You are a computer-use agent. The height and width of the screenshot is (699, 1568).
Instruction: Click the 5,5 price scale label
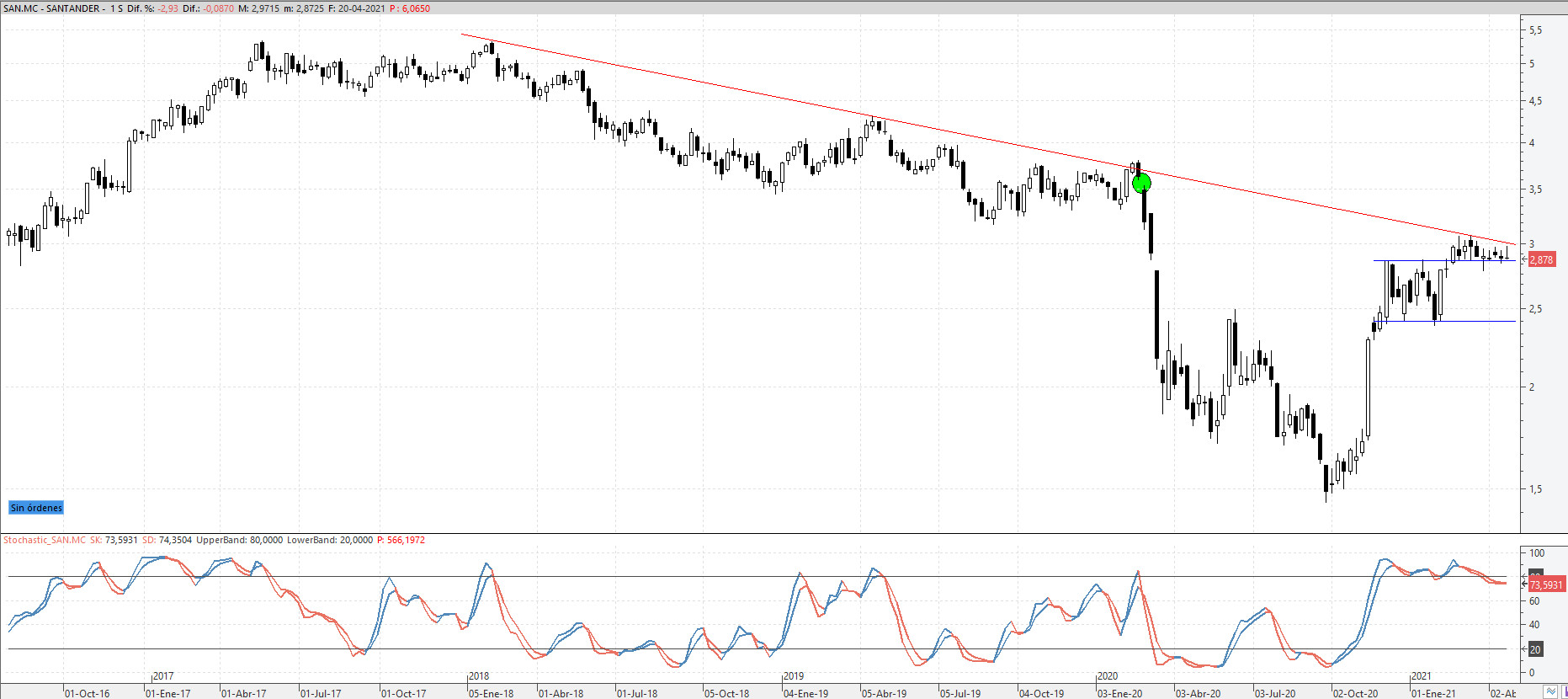[x=1536, y=30]
